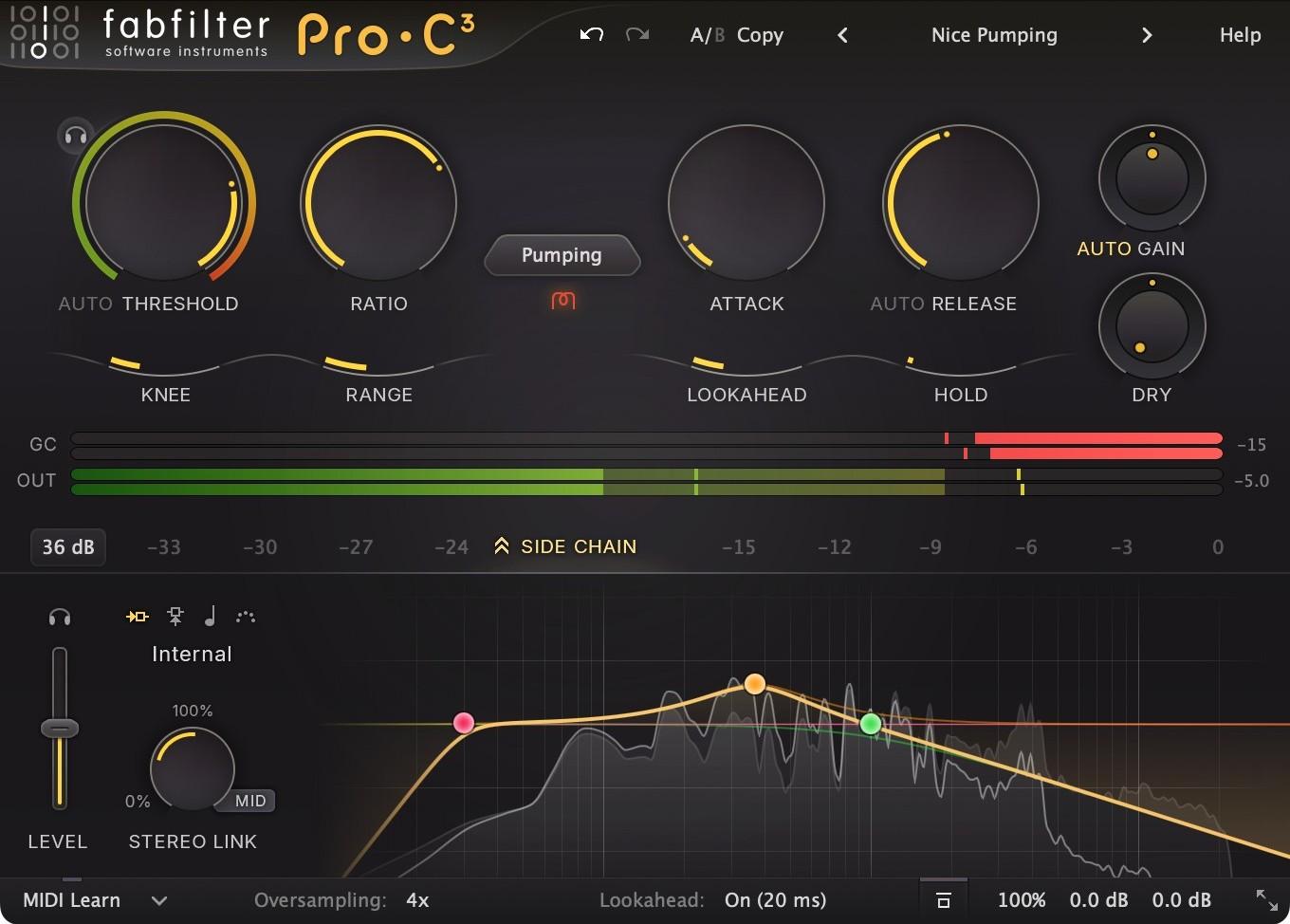Collapse the SIDE CHAIN panel via its chevron
This screenshot has width=1290, height=924.
[502, 545]
